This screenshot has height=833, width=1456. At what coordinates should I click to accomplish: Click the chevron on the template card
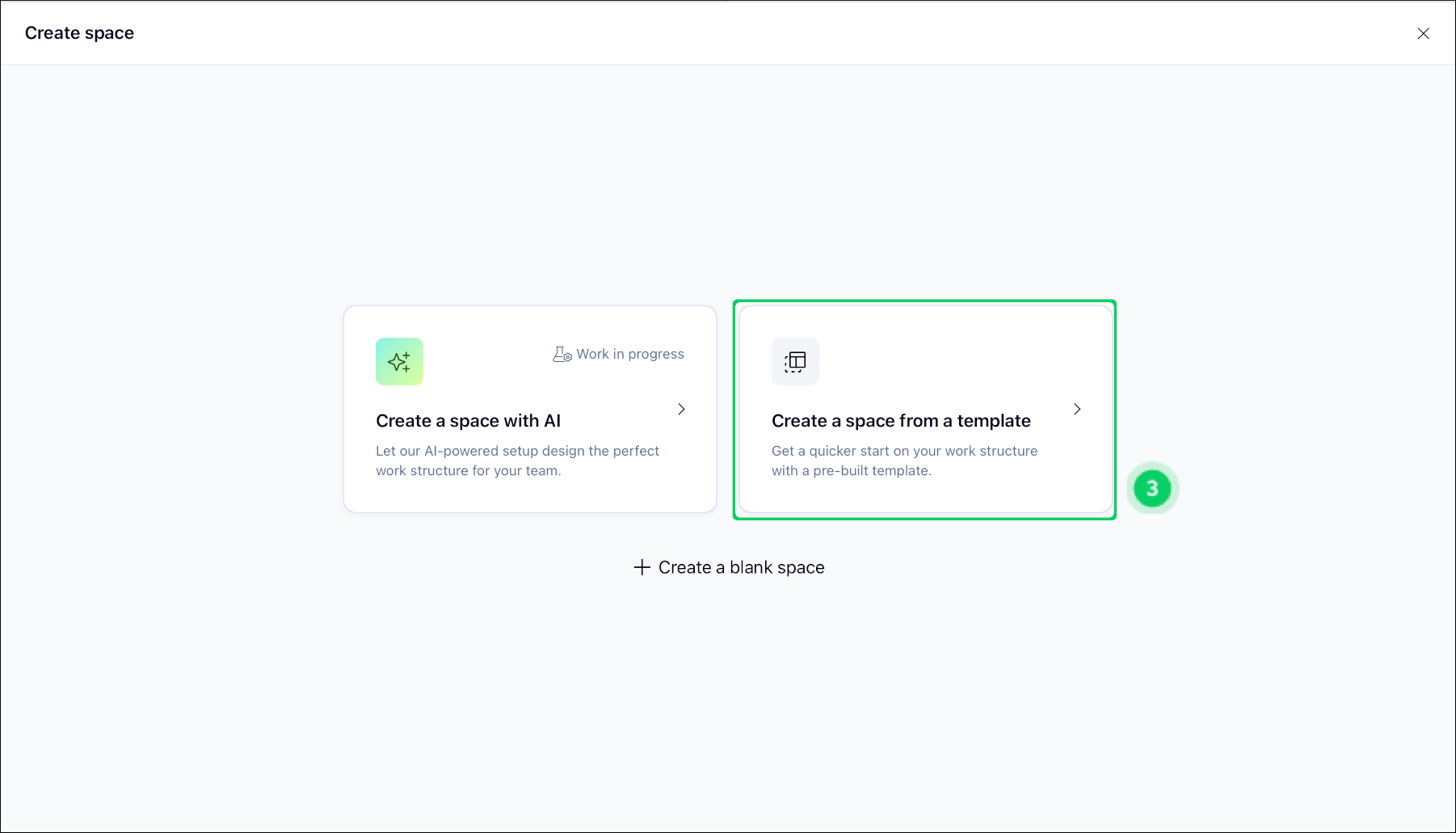point(1077,409)
